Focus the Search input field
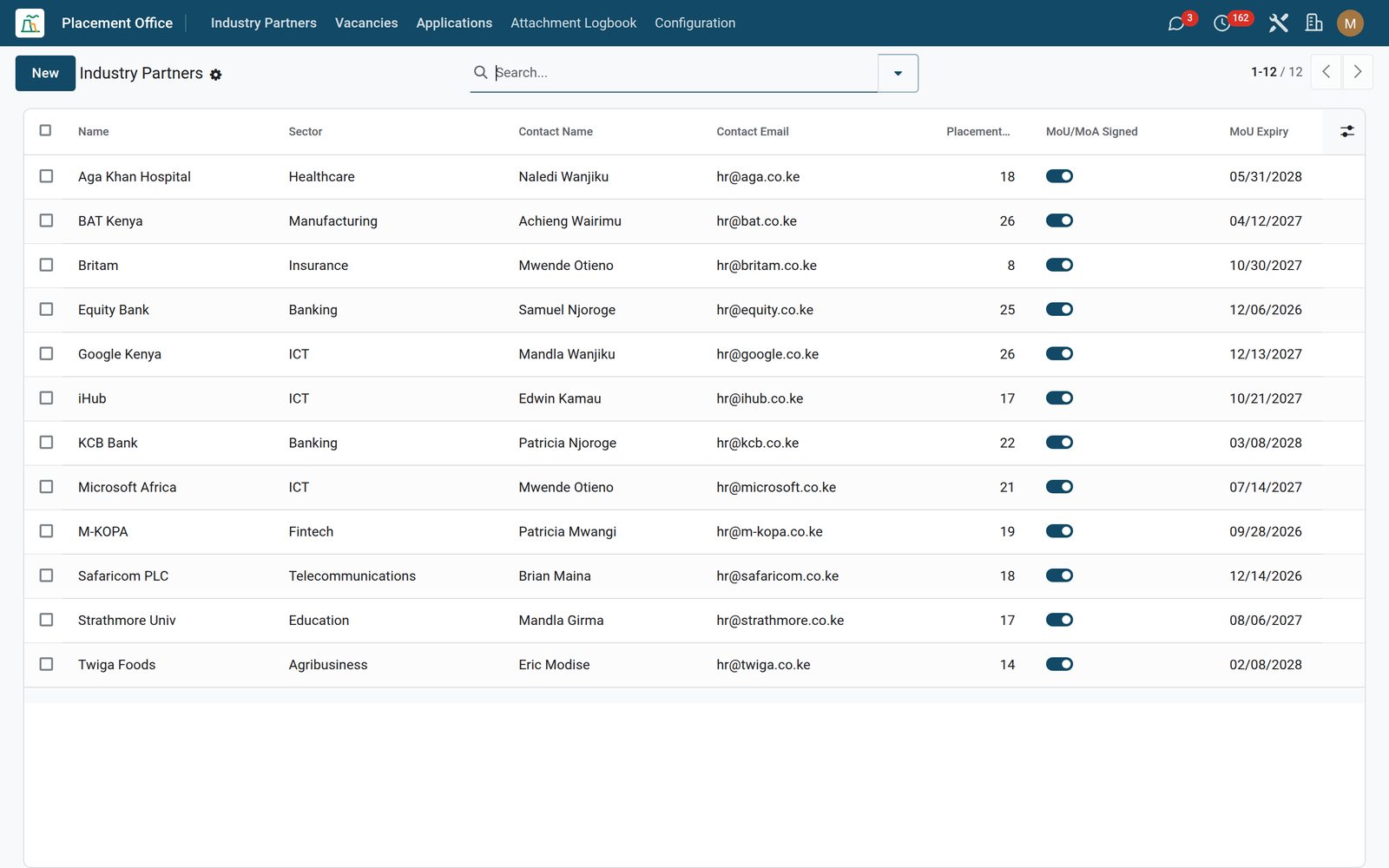 click(684, 73)
